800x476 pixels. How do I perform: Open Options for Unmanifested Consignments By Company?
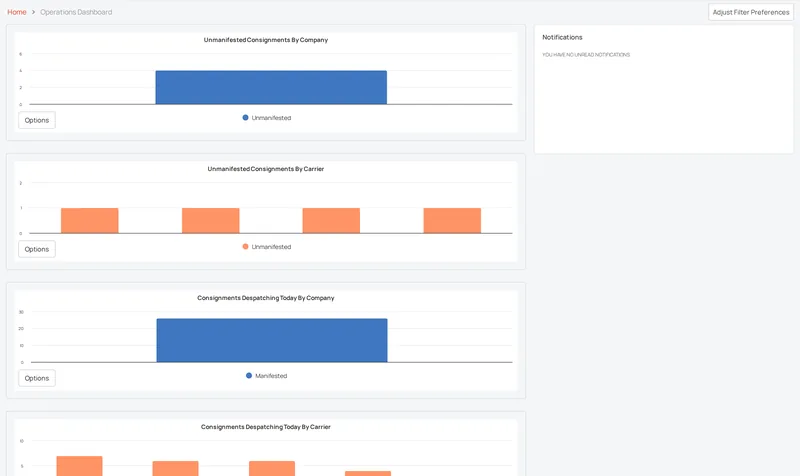(37, 120)
